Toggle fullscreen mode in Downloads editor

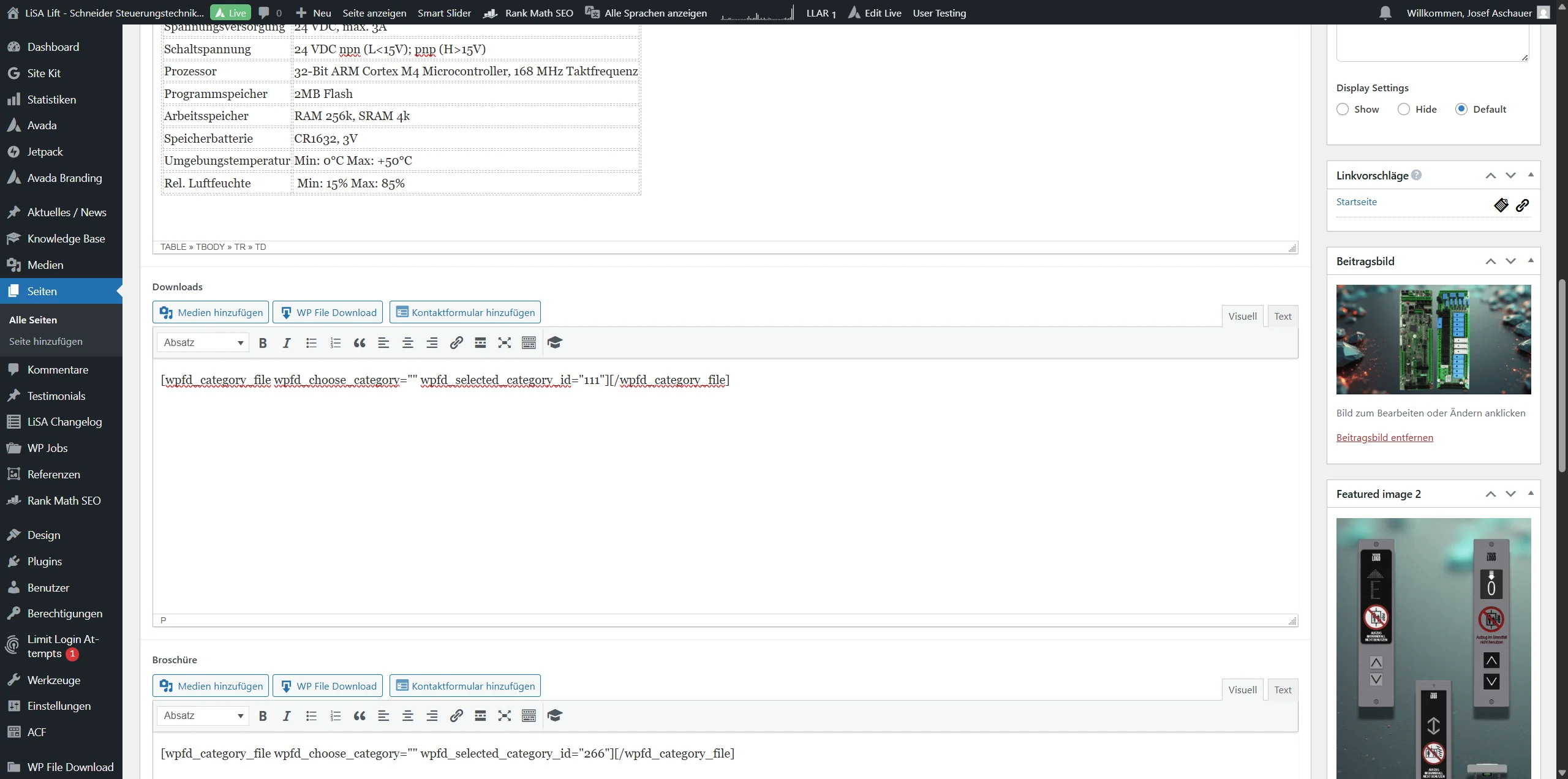pos(504,343)
